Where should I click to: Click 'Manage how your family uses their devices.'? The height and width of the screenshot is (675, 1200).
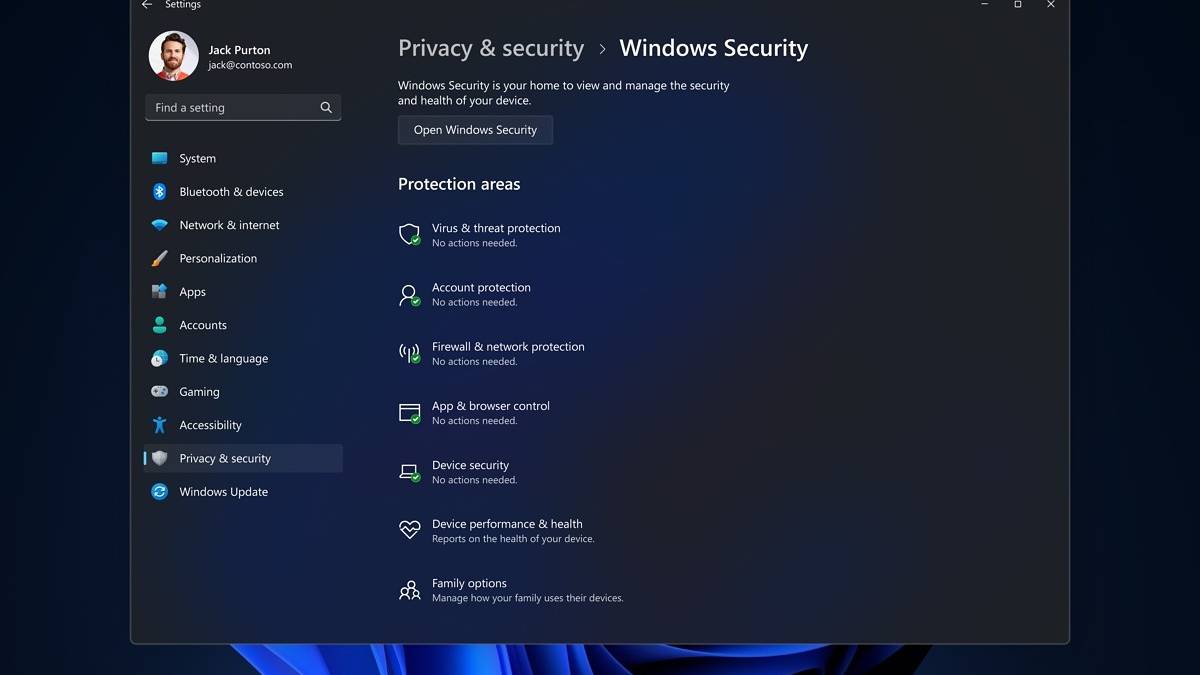tap(528, 598)
